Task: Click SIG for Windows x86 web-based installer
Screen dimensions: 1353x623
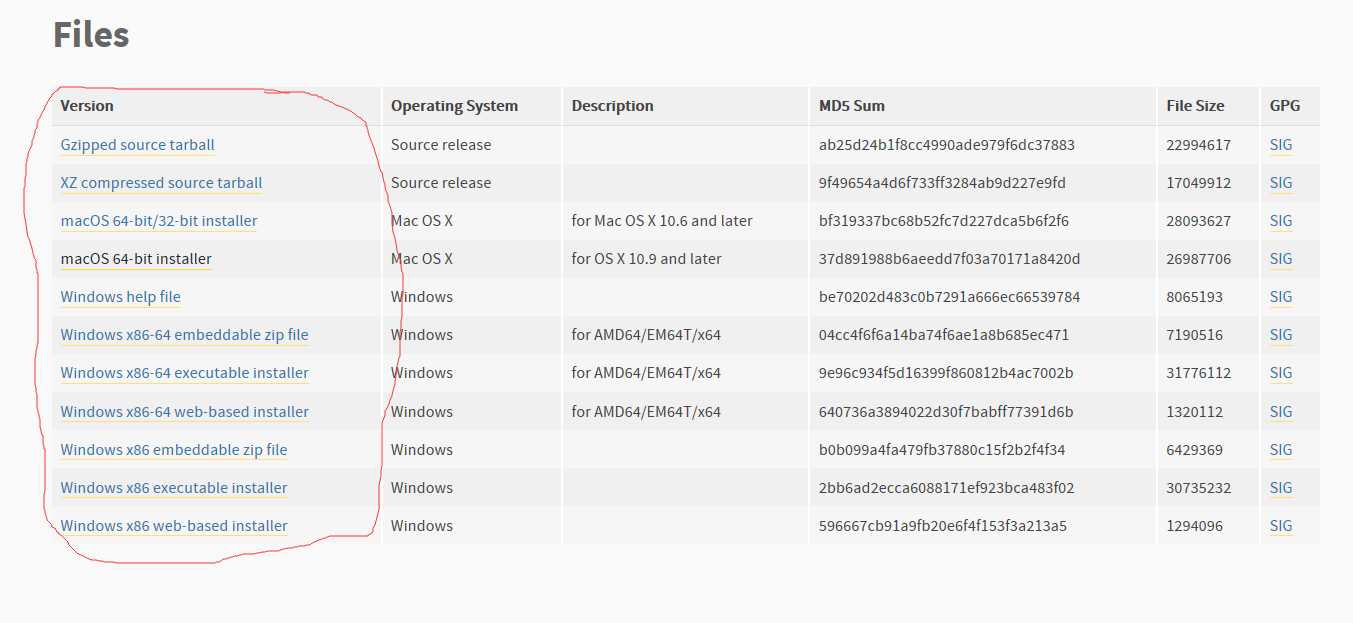Action: coord(1280,526)
